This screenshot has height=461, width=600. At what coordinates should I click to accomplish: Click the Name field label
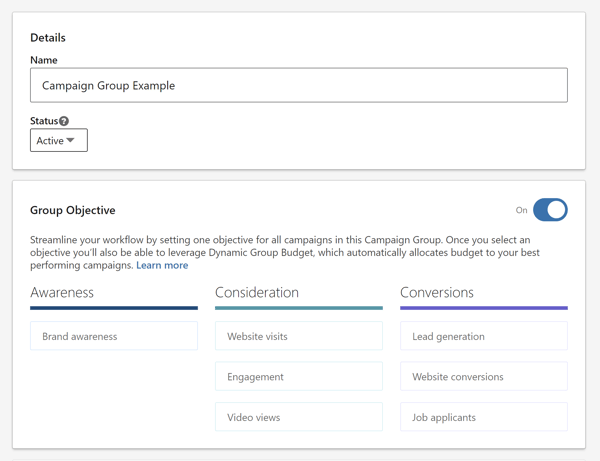click(44, 60)
